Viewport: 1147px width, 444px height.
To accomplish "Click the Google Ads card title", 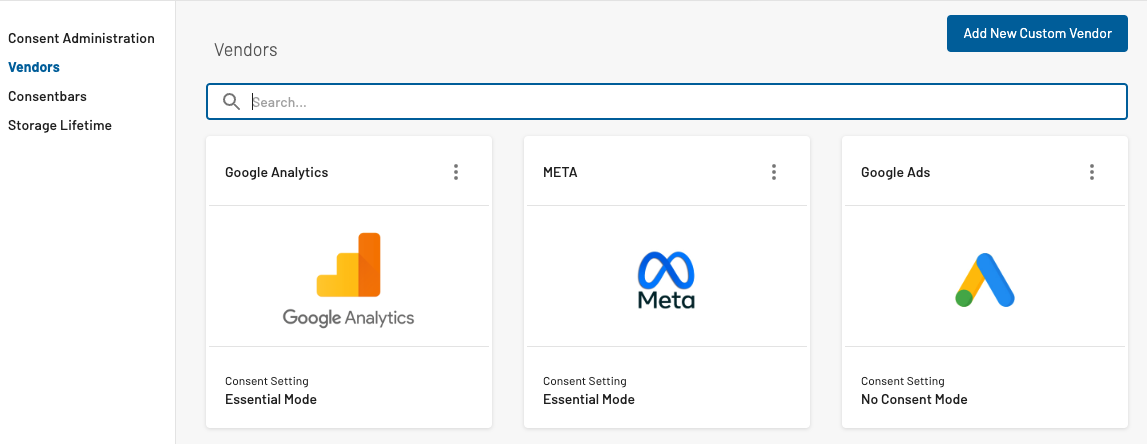I will click(895, 173).
